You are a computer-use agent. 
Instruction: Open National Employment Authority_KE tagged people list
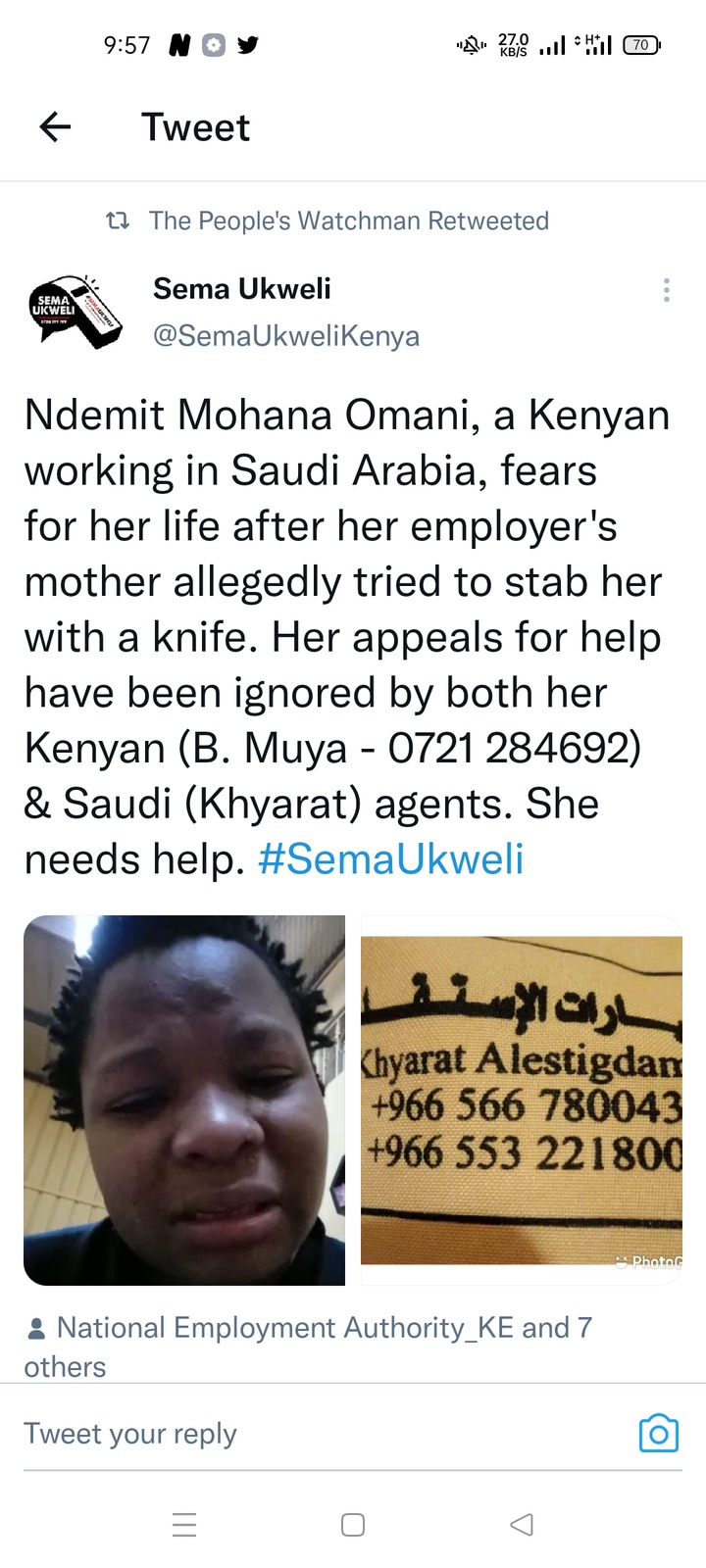(308, 1347)
